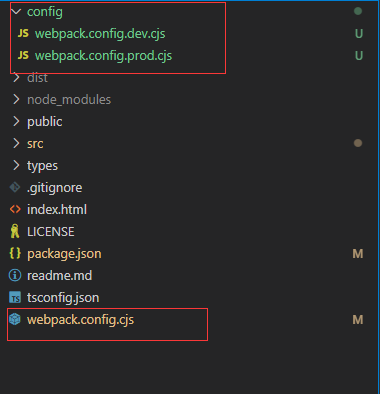This screenshot has width=380, height=394.
Task: Open the root webpack.config.cjs file
Action: [x=80, y=320]
